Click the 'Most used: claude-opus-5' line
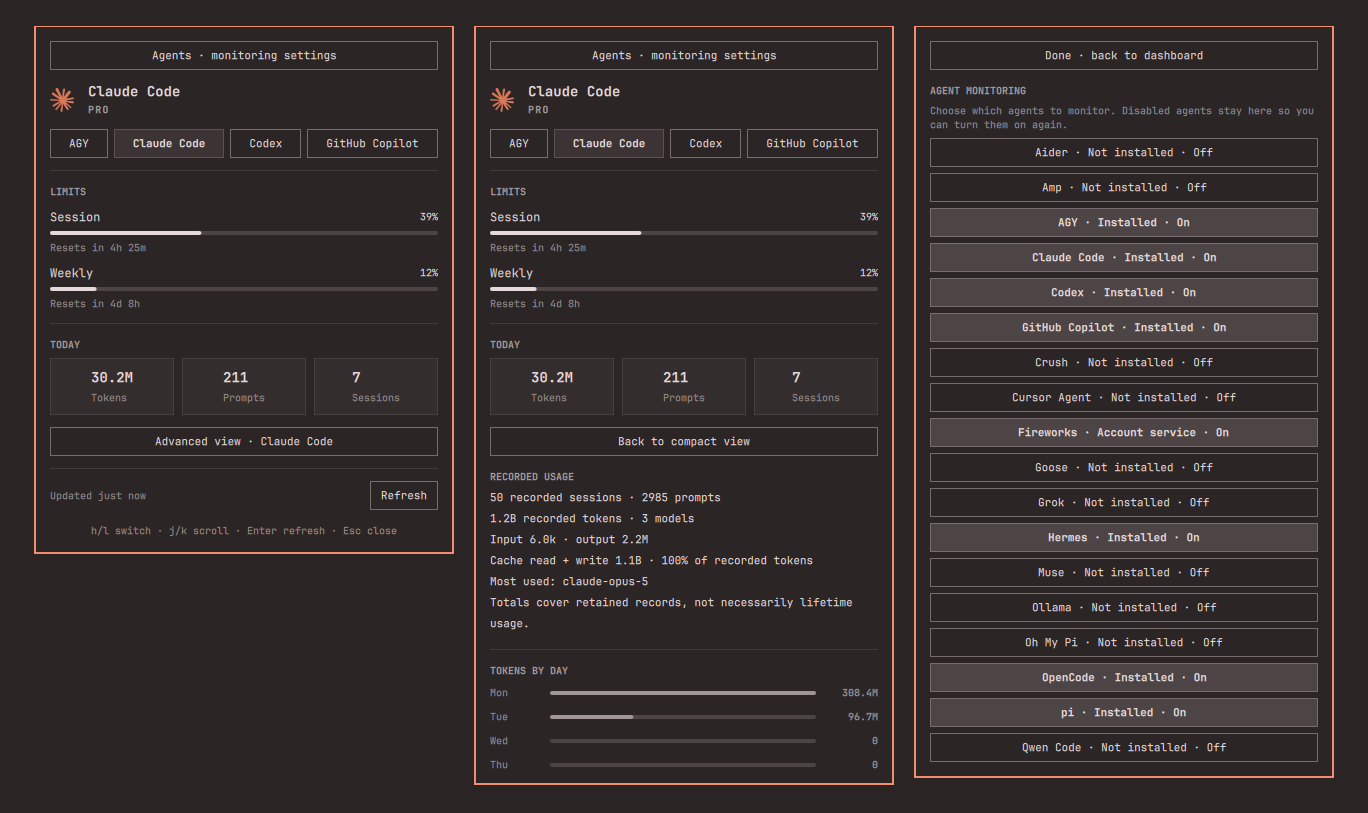This screenshot has height=813, width=1368. coord(569,582)
